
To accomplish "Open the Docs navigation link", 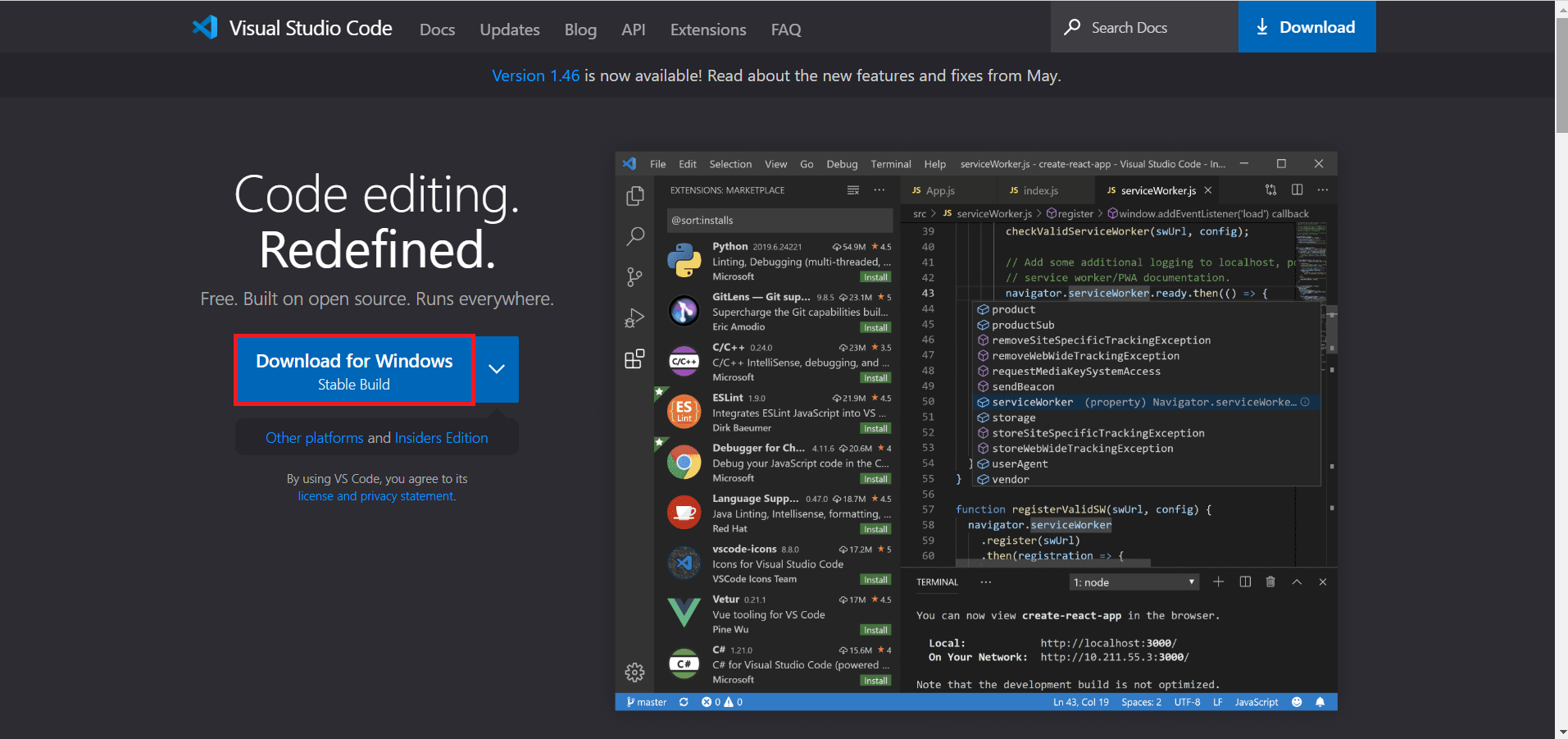I will coord(437,30).
